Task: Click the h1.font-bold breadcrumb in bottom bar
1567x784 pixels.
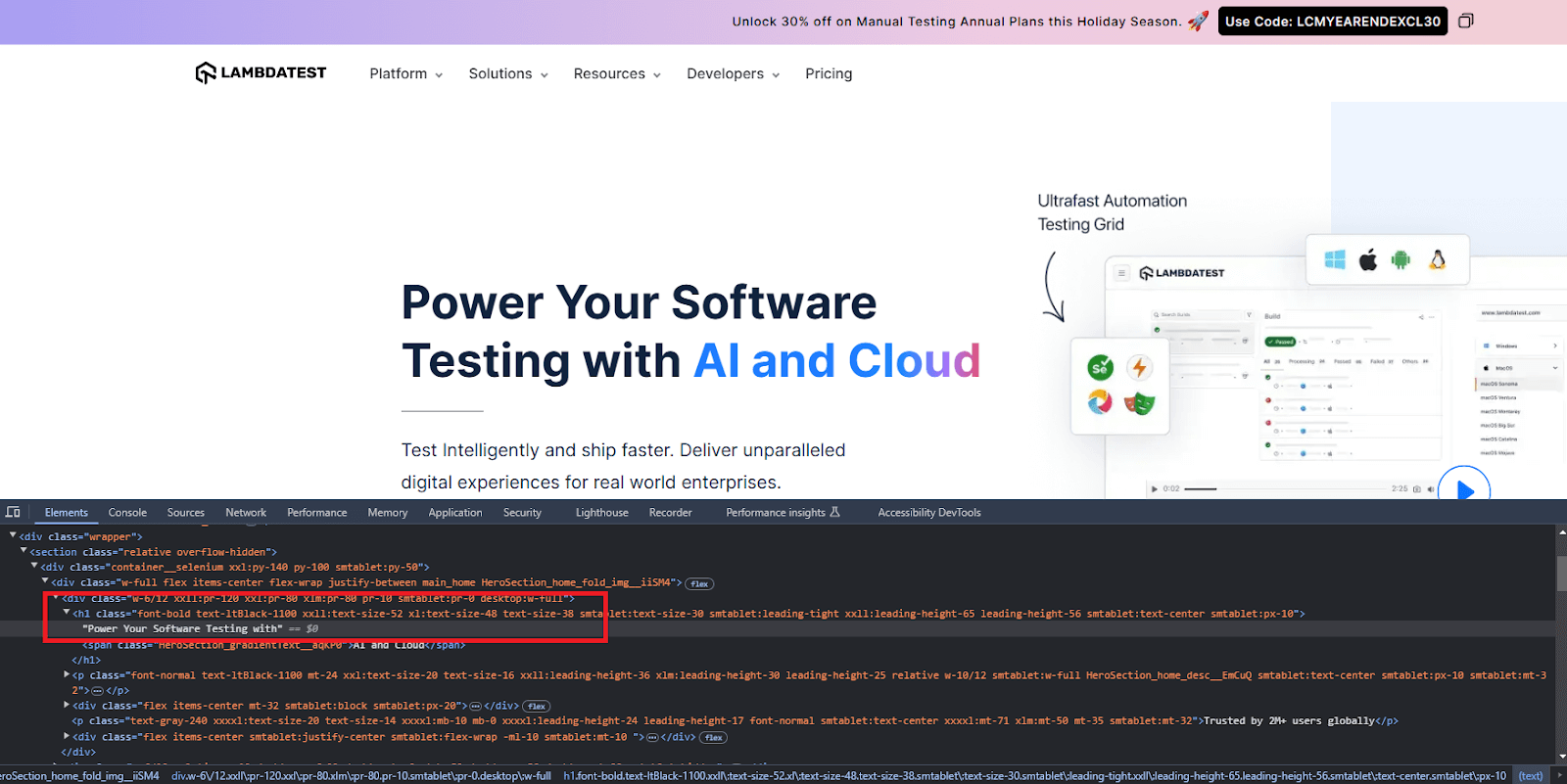Action: (x=1034, y=775)
